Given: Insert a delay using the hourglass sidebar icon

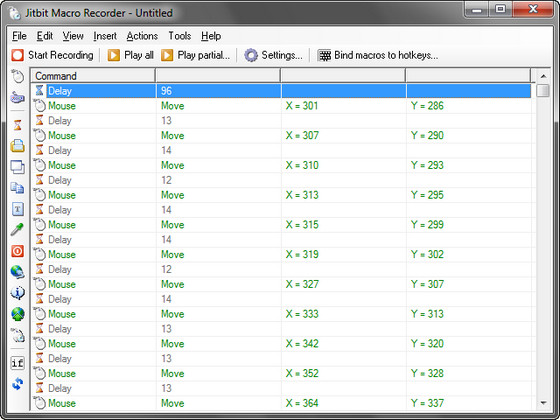Looking at the screenshot, I should [x=17, y=125].
